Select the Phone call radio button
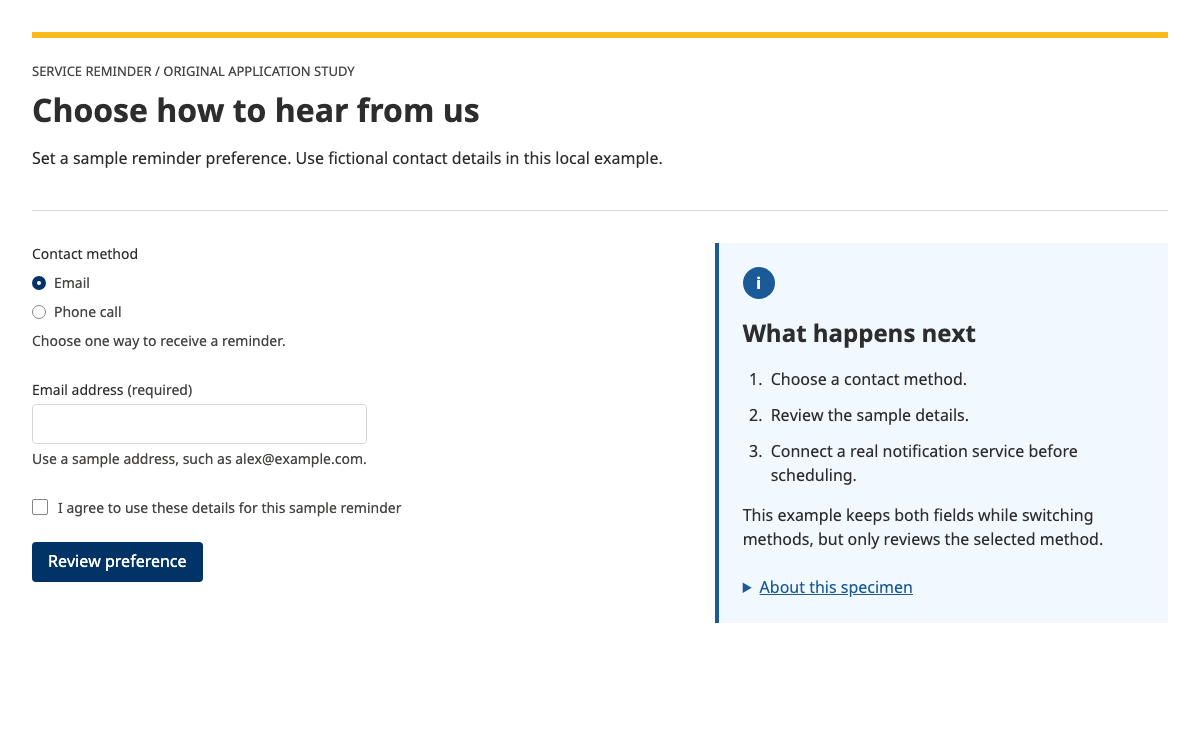The height and width of the screenshot is (750, 1200). 39,312
